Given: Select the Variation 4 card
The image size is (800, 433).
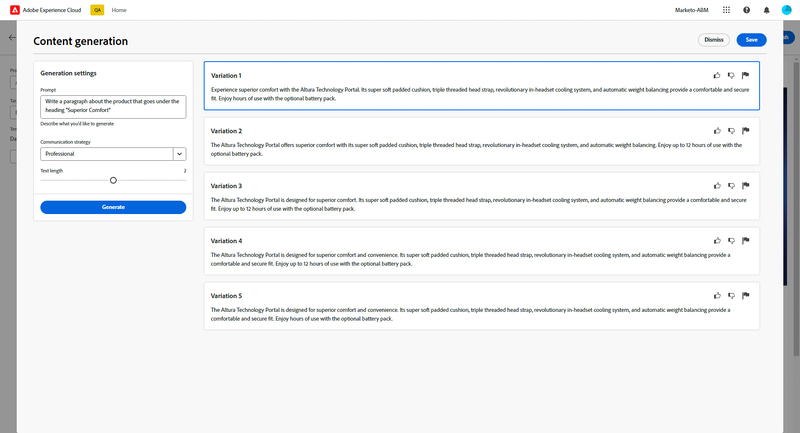Looking at the screenshot, I should (482, 251).
